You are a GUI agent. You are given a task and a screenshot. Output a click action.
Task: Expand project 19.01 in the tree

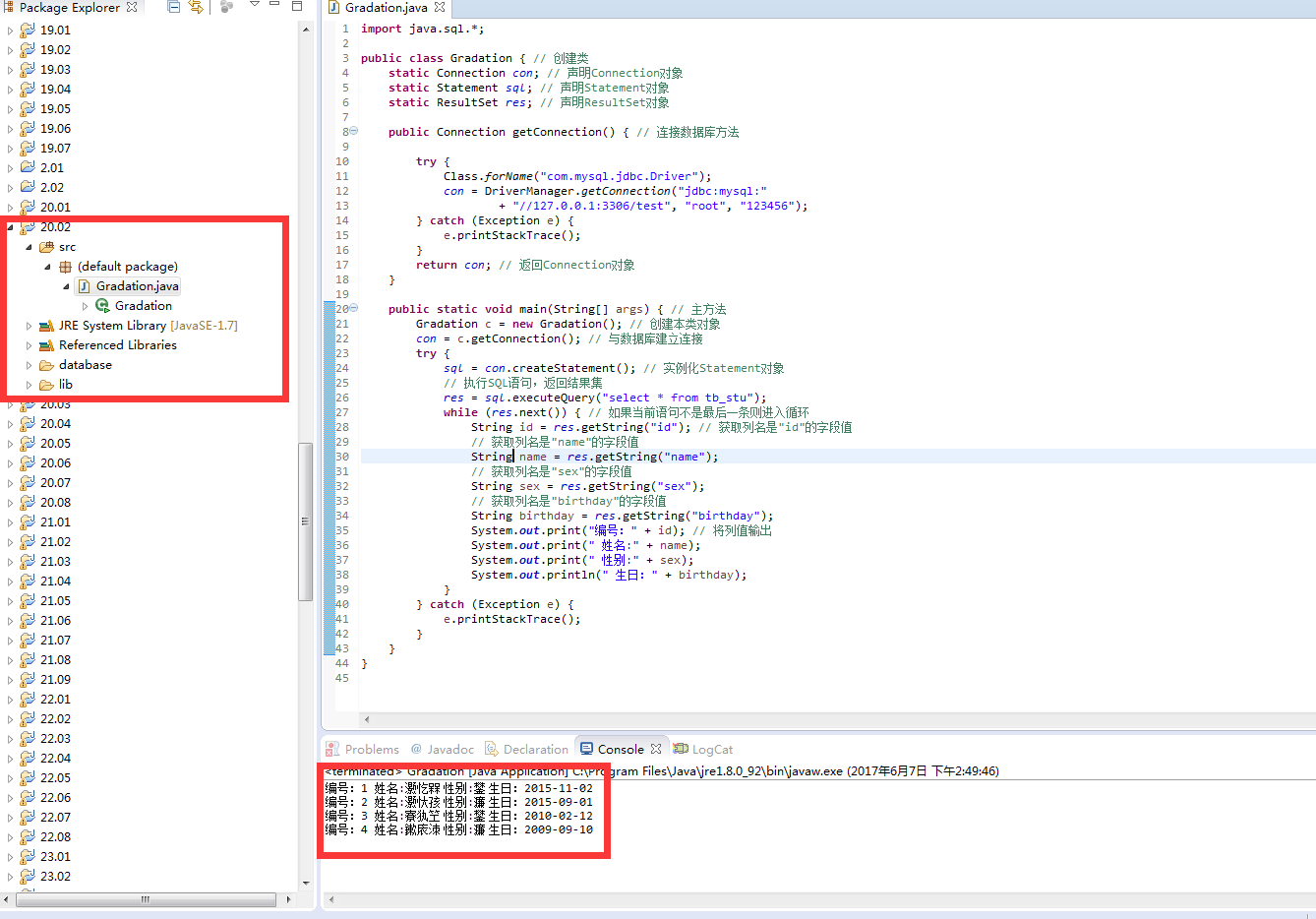[x=10, y=31]
